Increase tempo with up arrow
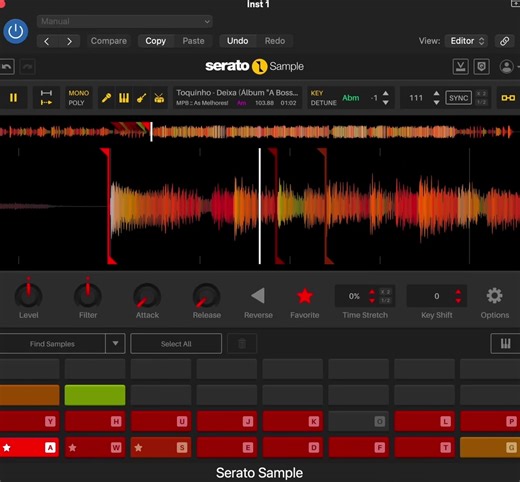This screenshot has width=520, height=482. click(436, 93)
